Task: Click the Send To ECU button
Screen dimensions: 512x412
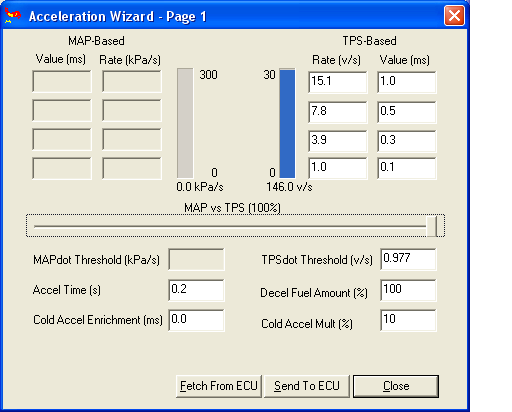Action: click(307, 386)
